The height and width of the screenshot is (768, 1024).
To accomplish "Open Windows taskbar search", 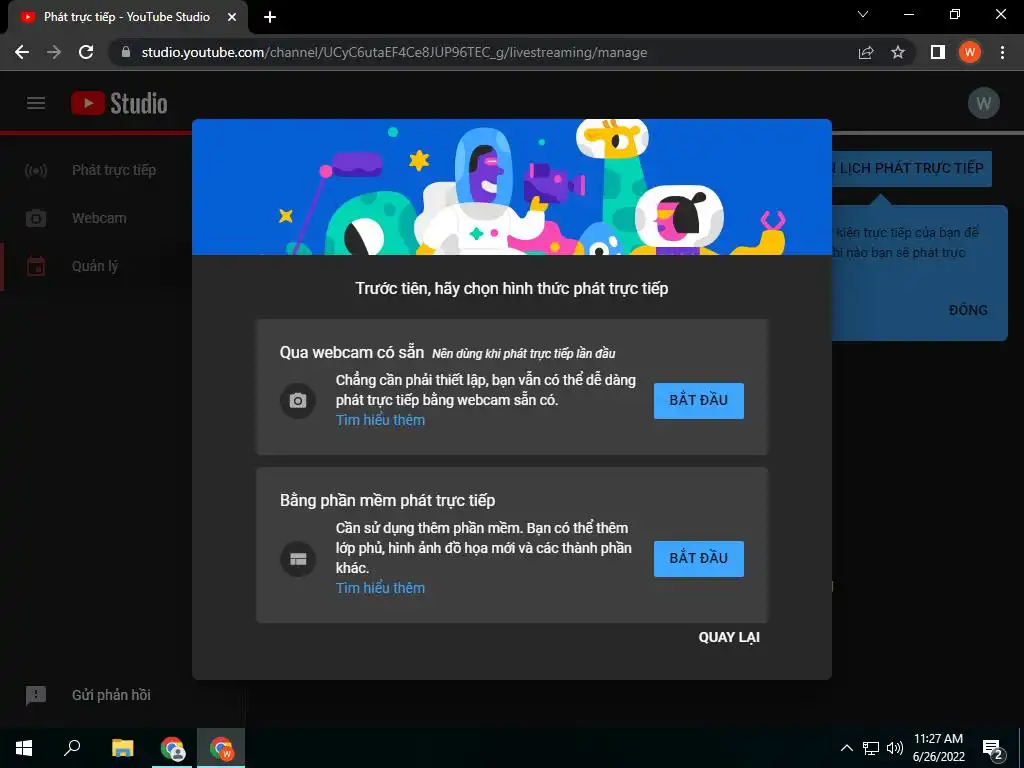I will [x=72, y=748].
